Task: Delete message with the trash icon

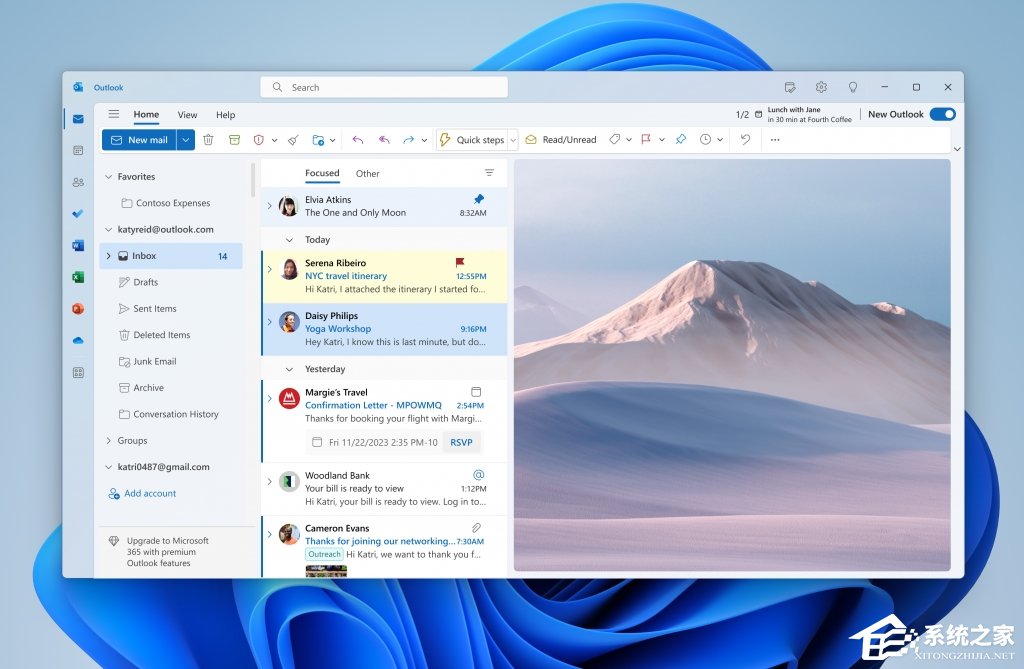Action: coord(208,140)
